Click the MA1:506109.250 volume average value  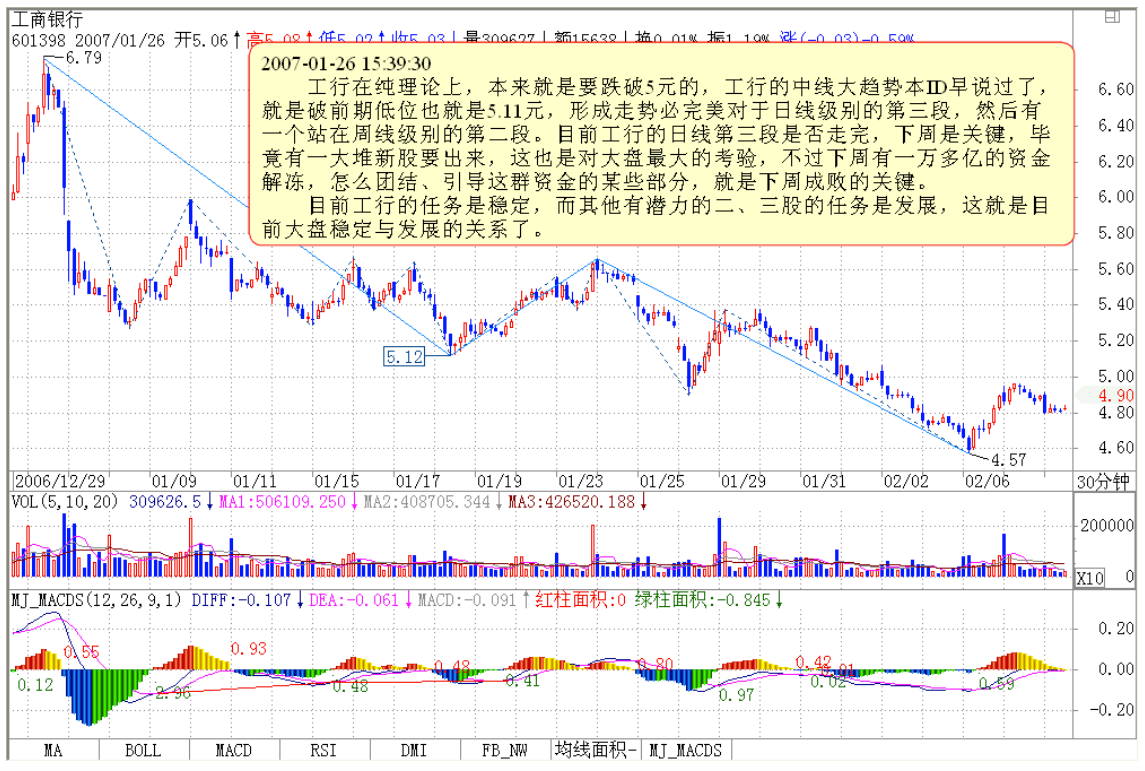tap(282, 502)
